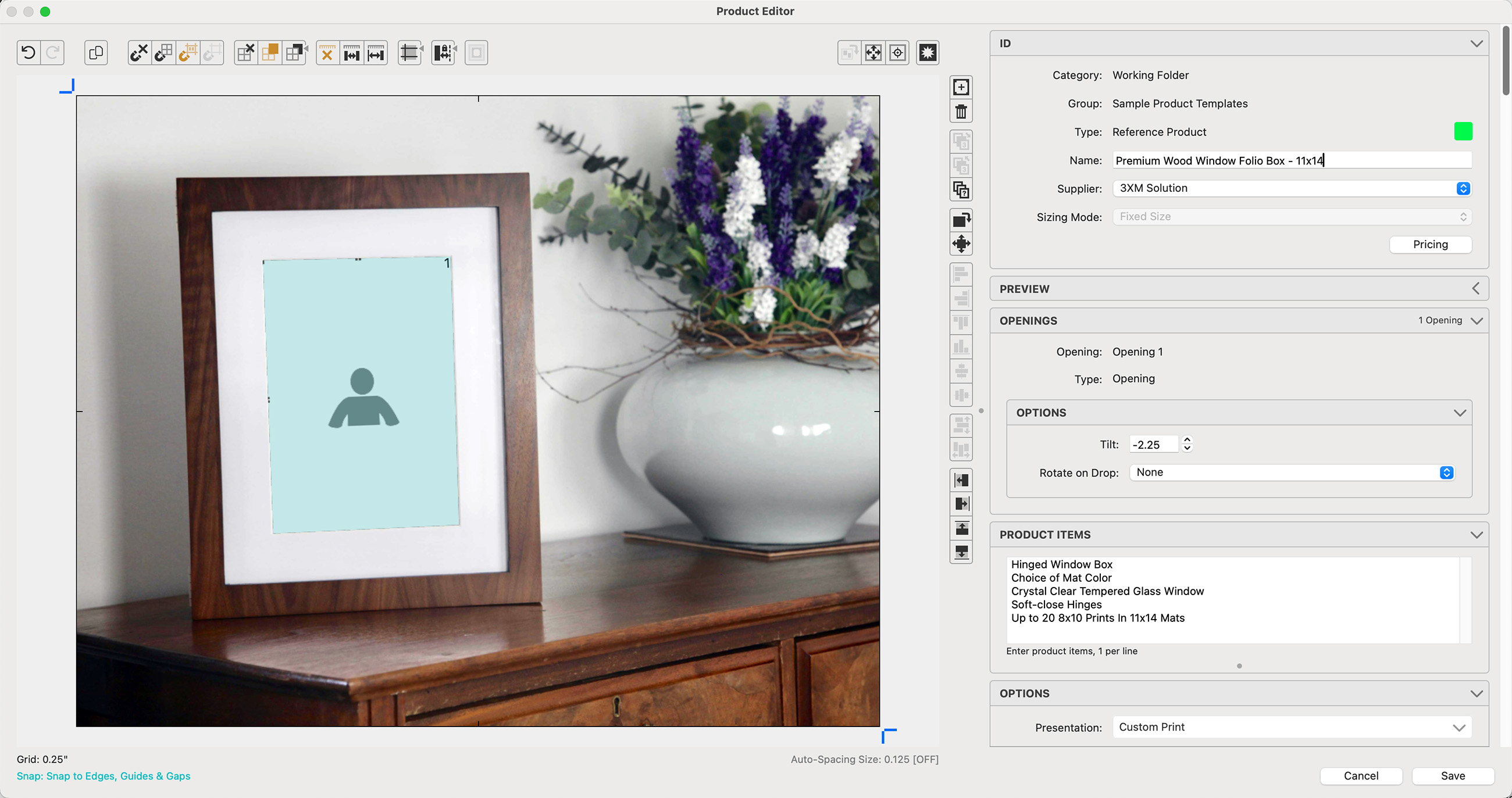
Task: Click the starburst icon in top toolbar
Action: point(928,53)
